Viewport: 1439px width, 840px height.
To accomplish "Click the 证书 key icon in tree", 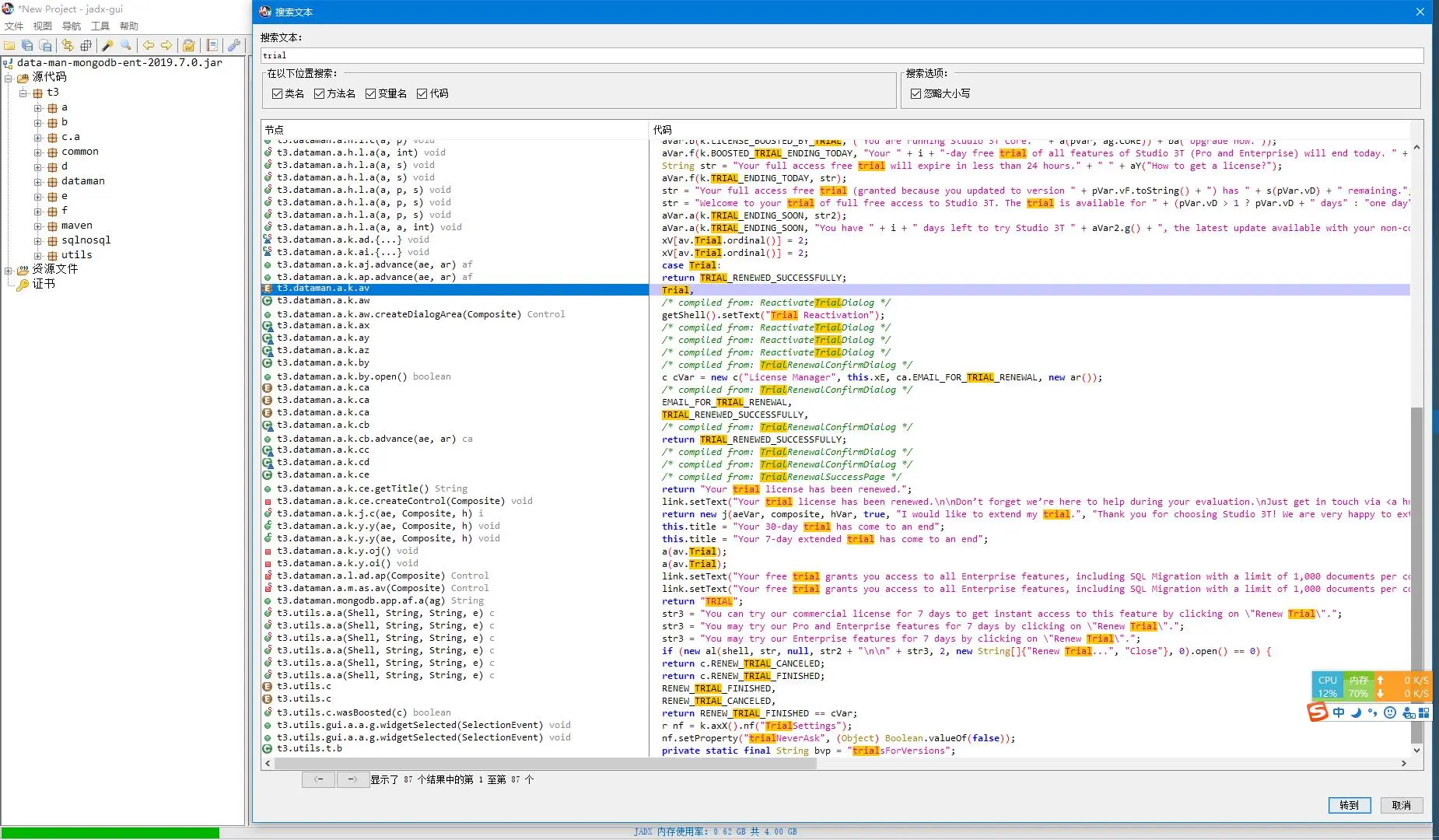I will [23, 285].
